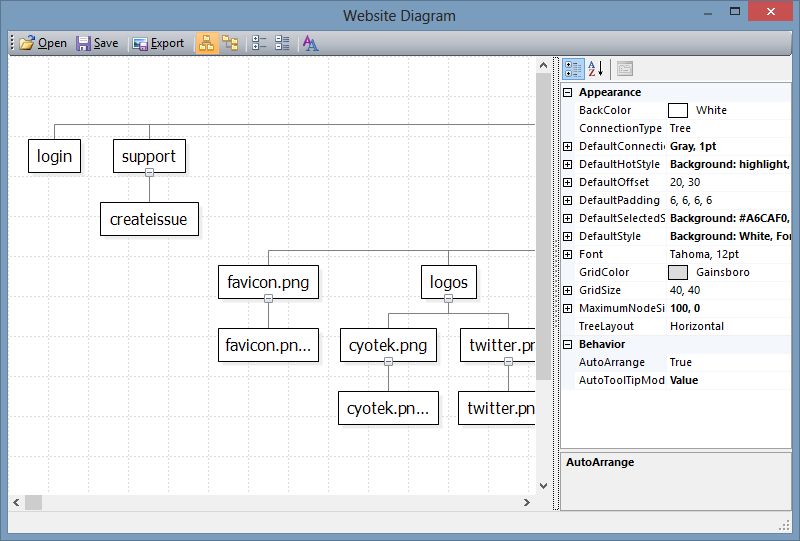This screenshot has width=800, height=541.
Task: Expand the DefaultConnection property
Action: pos(567,146)
